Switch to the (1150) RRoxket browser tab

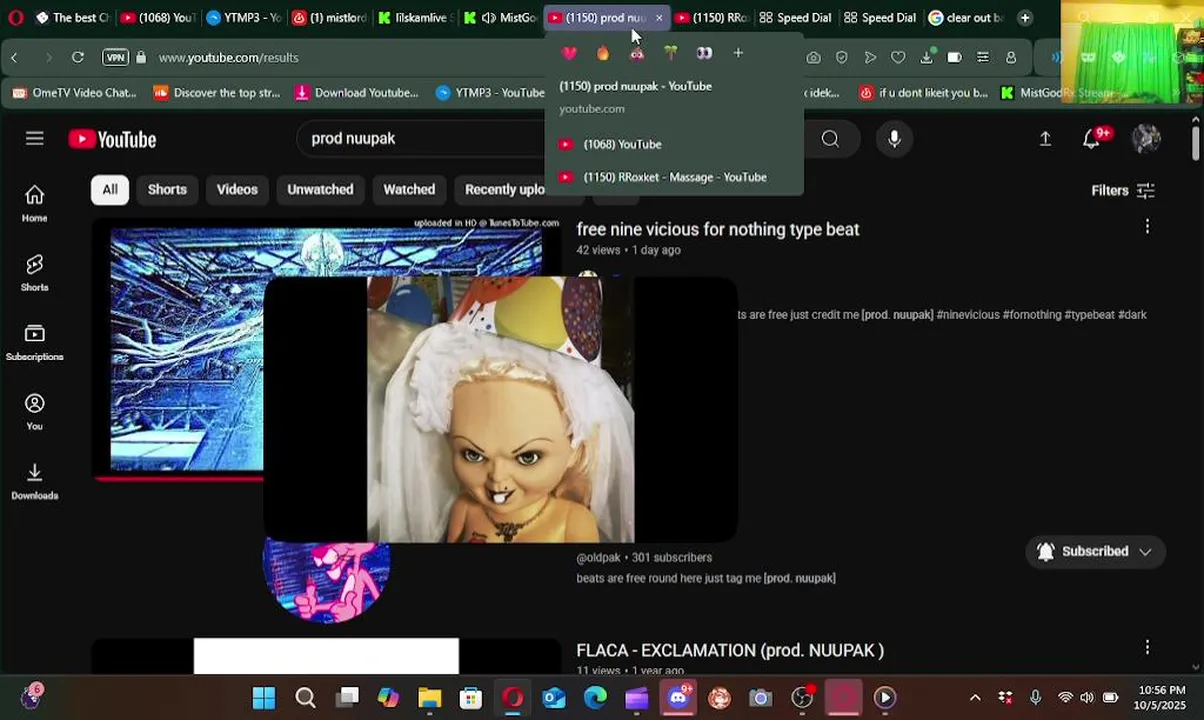point(711,17)
